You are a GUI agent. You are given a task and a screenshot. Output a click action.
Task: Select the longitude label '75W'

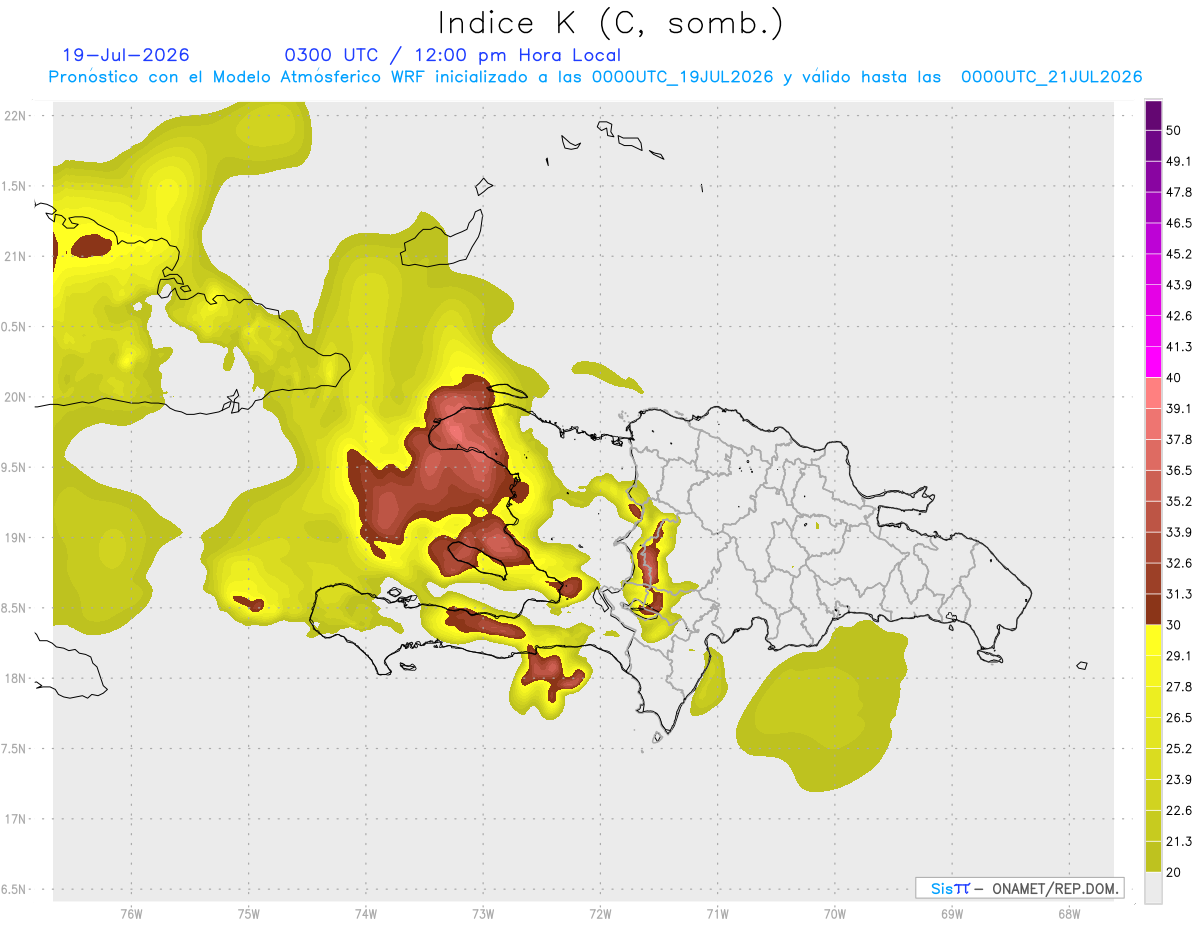click(x=248, y=914)
